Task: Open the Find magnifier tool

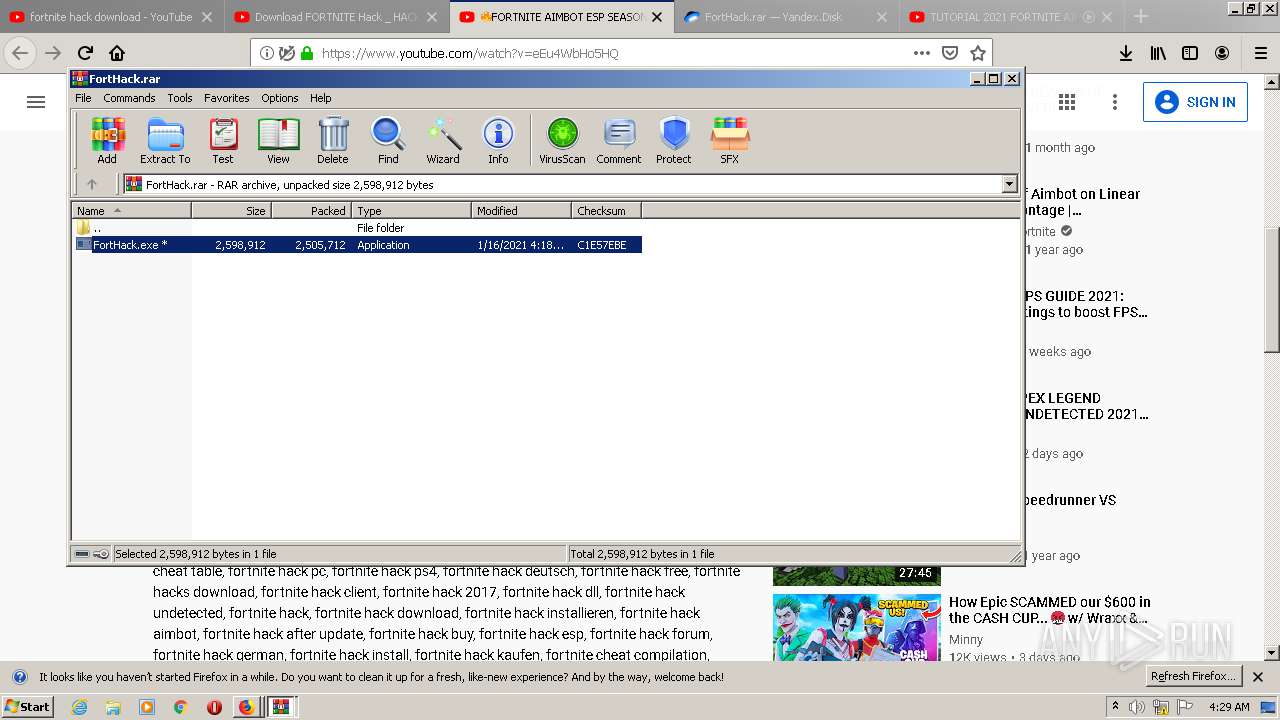Action: tap(388, 140)
